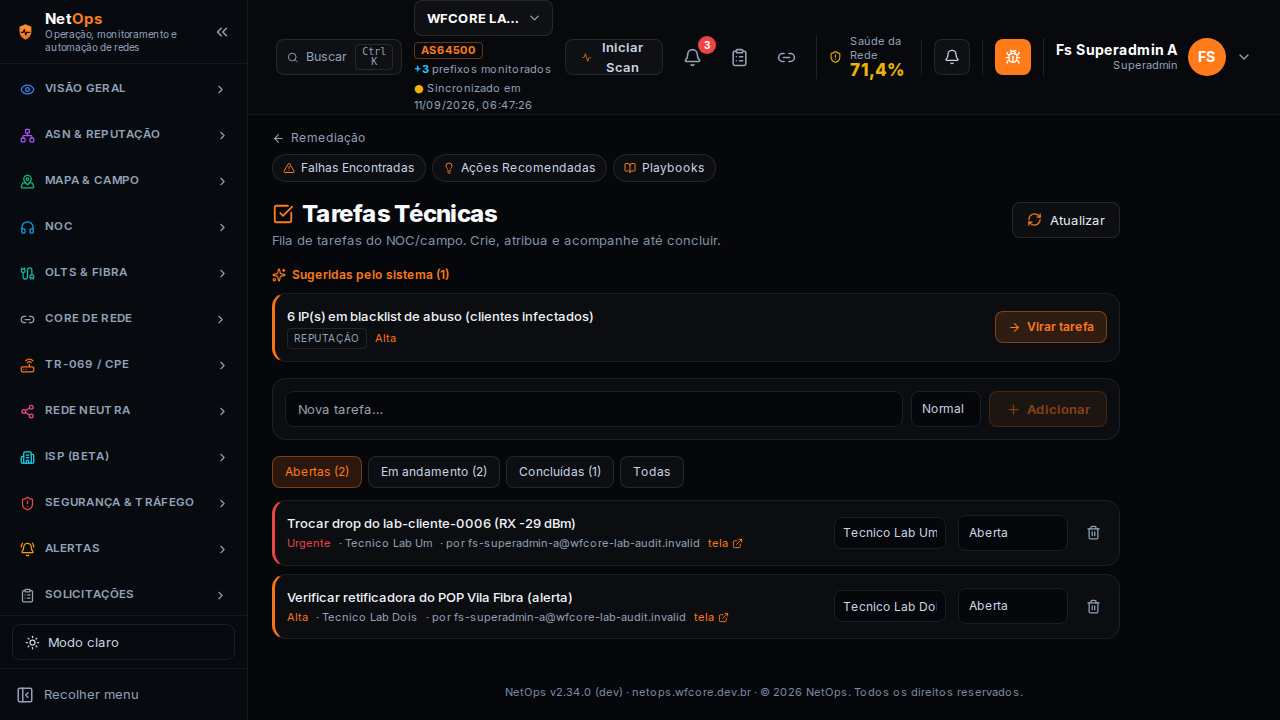Open the WFCORE LA... organization dropdown
The height and width of the screenshot is (720, 1280).
pos(483,18)
